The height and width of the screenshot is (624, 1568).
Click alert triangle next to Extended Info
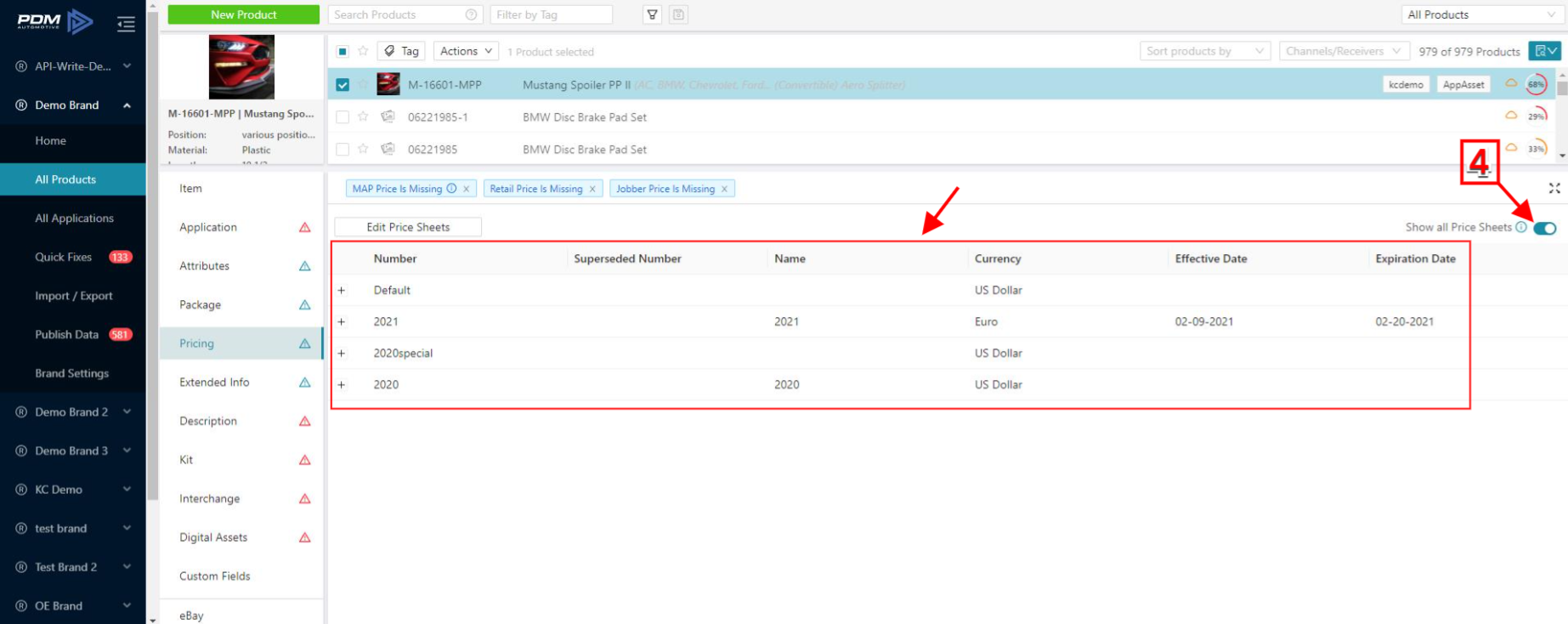(305, 383)
